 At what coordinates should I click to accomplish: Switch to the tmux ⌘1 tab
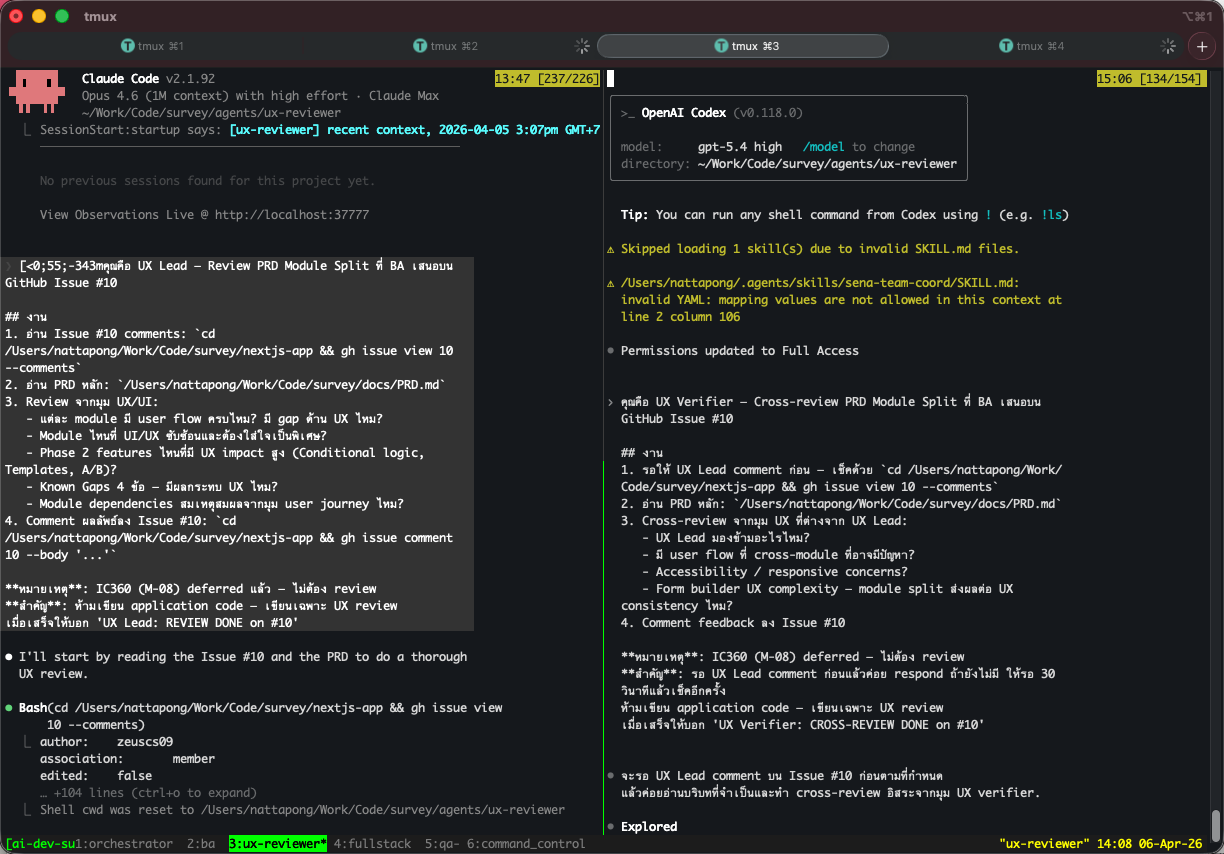pos(162,46)
